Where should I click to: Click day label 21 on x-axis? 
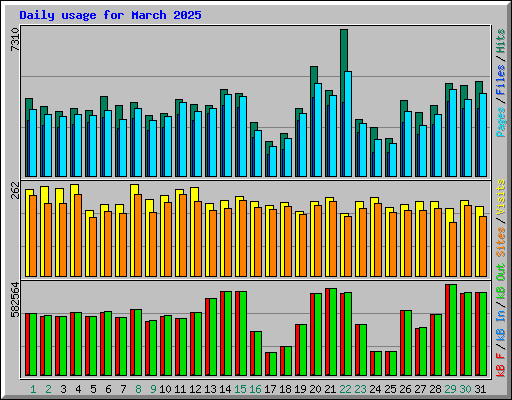coord(330,389)
